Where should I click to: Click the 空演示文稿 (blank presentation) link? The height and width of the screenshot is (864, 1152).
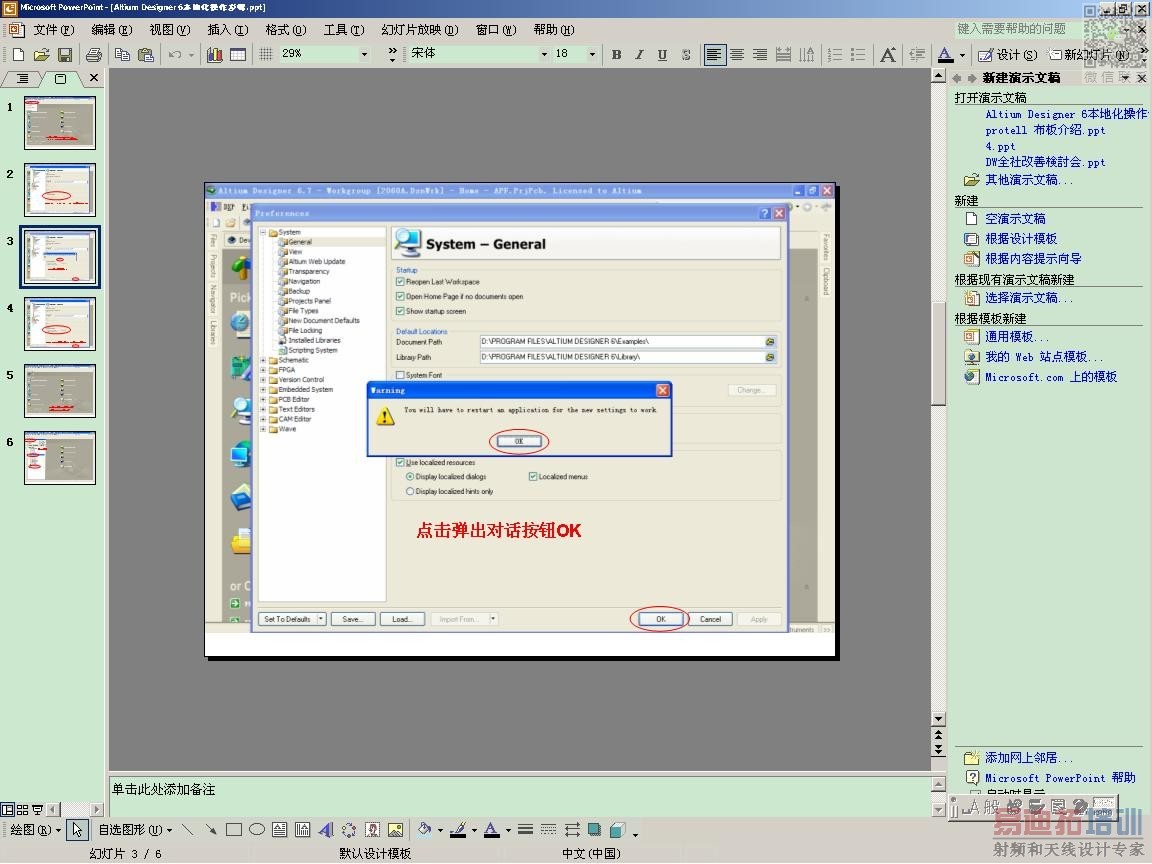[1015, 218]
